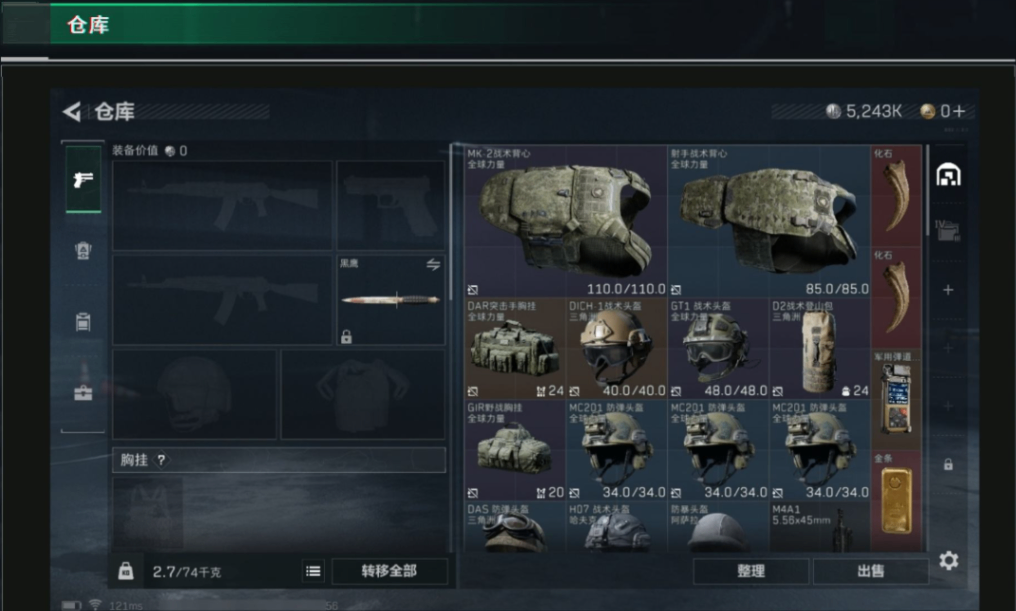1016x611 pixels.
Task: Click the settings gear icon
Action: coord(949,560)
